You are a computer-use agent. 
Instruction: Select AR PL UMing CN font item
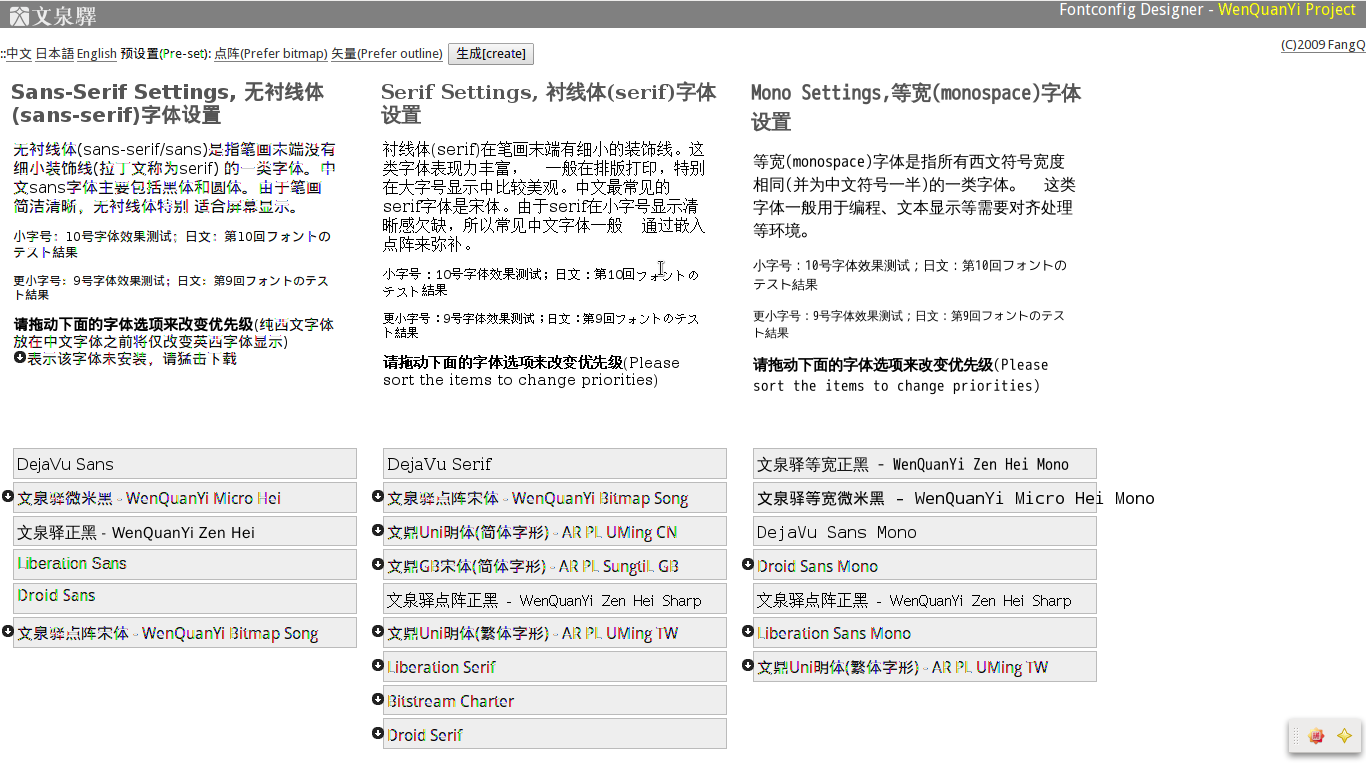(x=555, y=531)
